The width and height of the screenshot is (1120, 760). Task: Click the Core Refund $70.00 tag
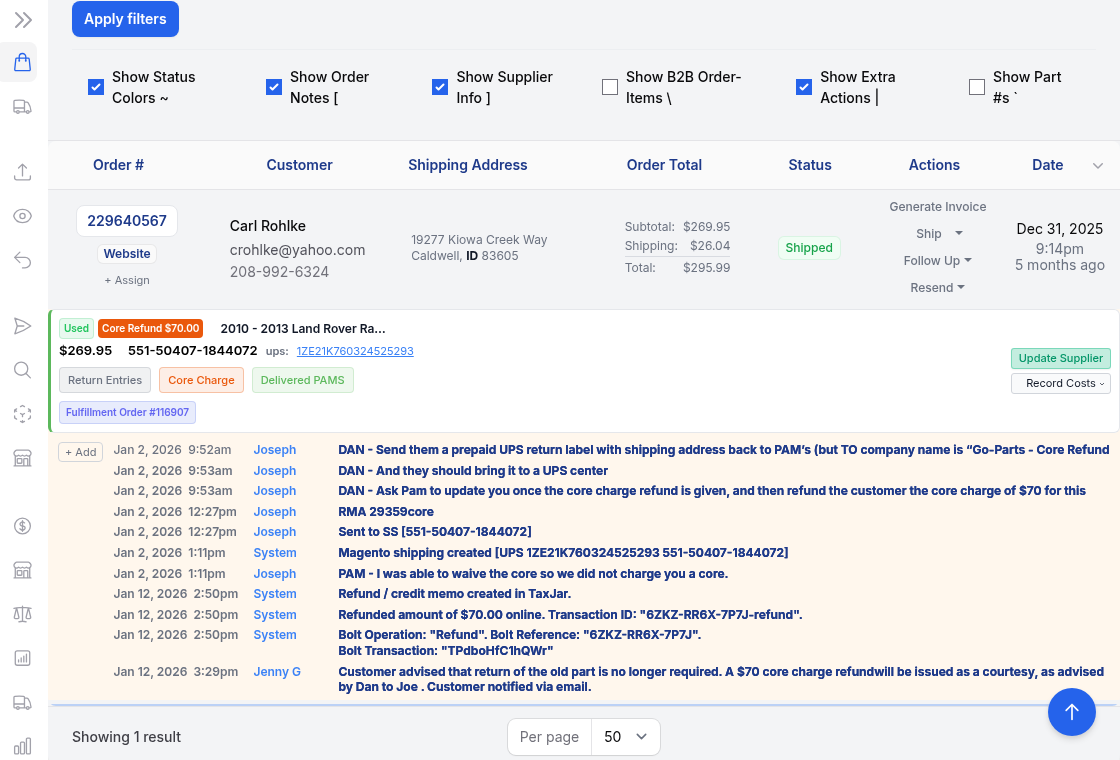151,329
